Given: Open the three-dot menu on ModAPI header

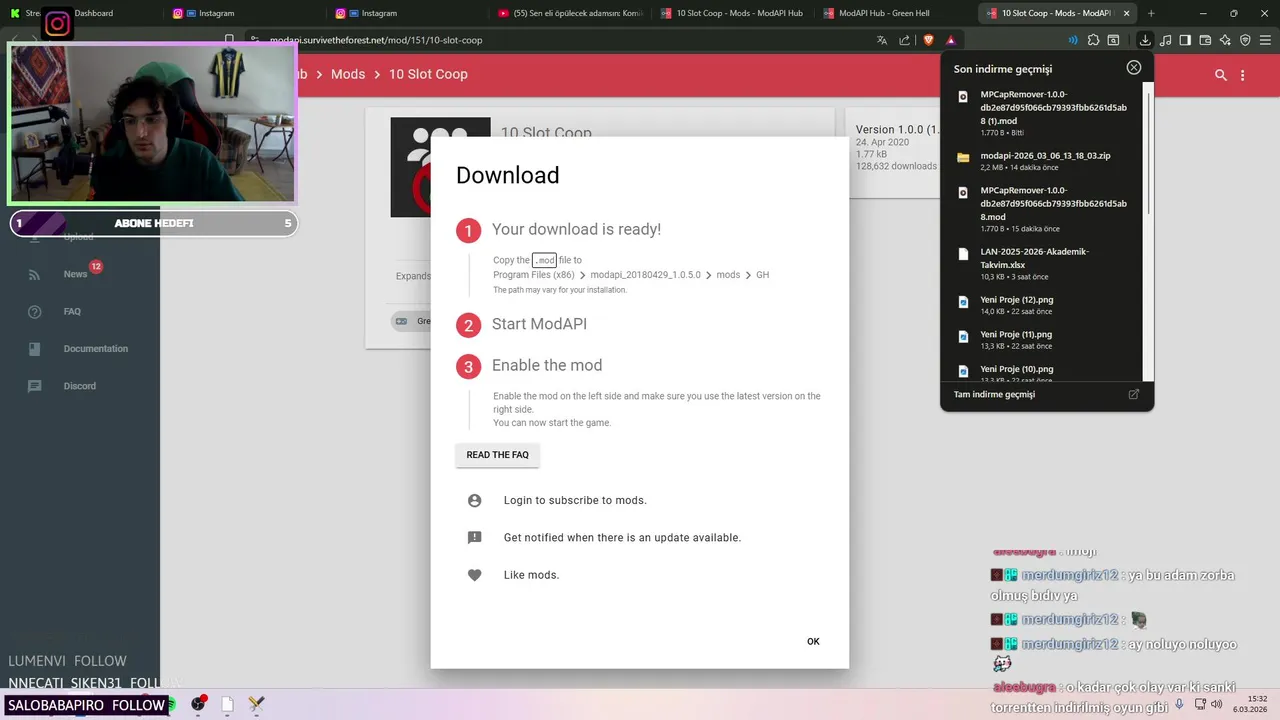Looking at the screenshot, I should 1243,75.
